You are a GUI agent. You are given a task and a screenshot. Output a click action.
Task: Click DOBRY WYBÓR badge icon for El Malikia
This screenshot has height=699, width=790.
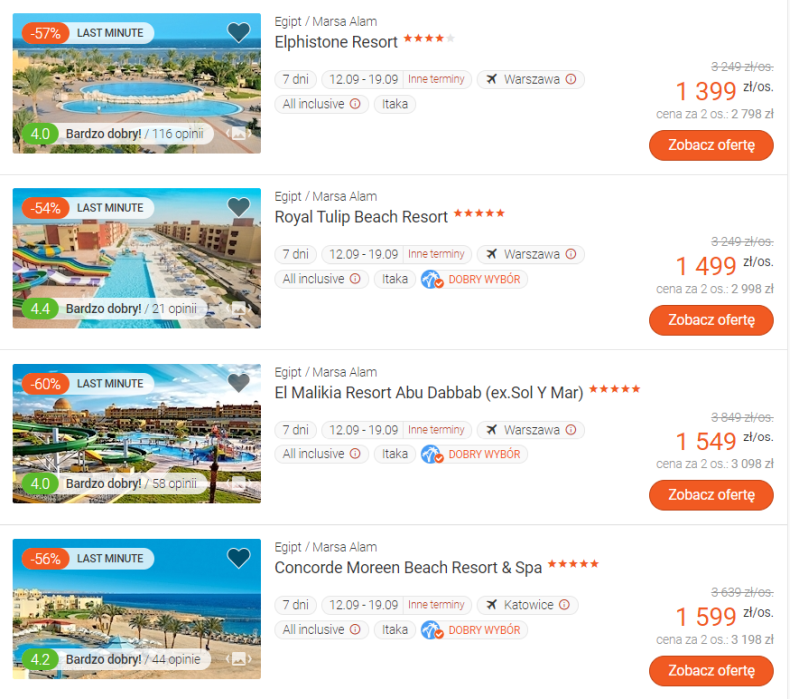(x=432, y=455)
